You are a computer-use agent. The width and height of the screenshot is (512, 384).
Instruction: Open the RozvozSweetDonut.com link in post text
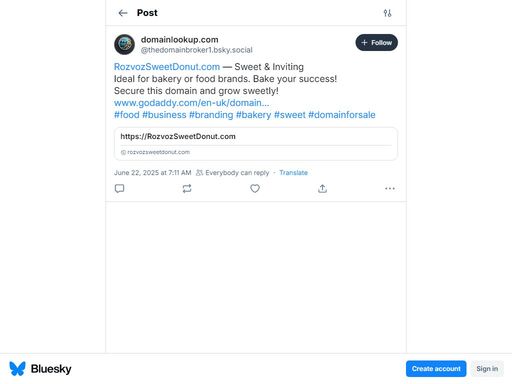coord(167,67)
